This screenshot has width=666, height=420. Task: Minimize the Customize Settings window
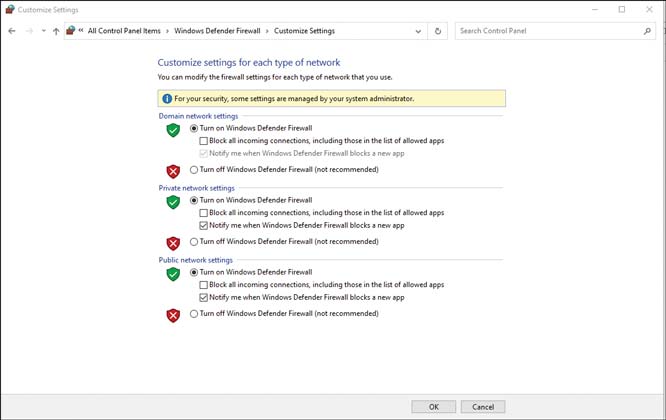tap(595, 9)
